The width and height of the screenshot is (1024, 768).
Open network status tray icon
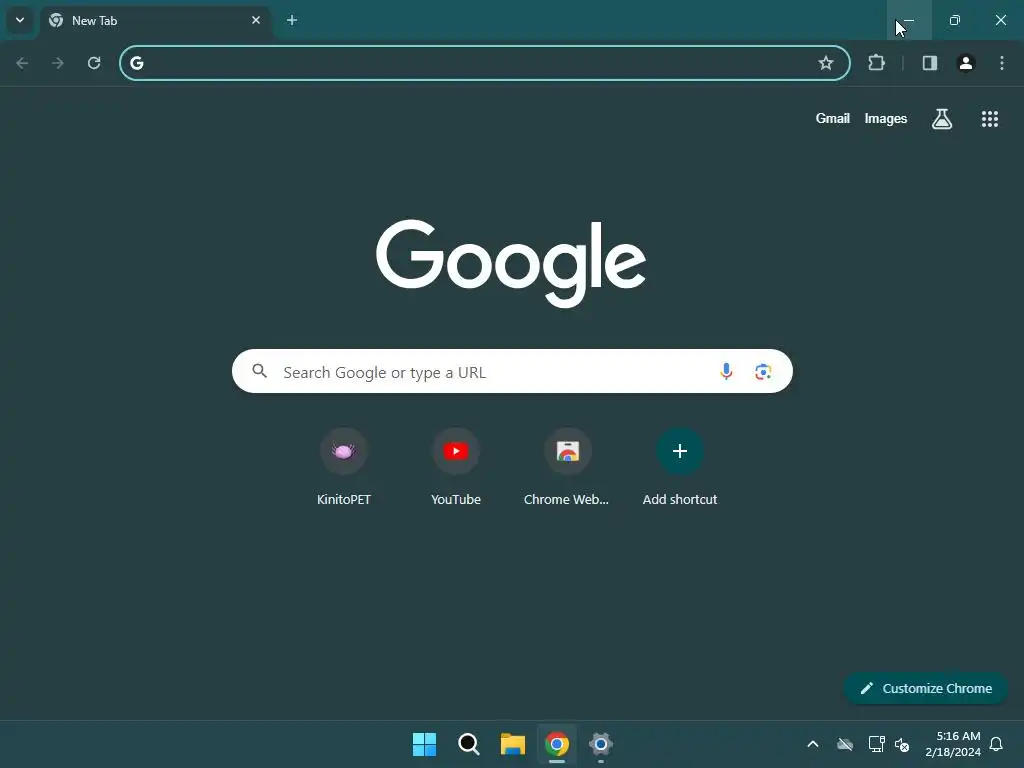[x=876, y=744]
